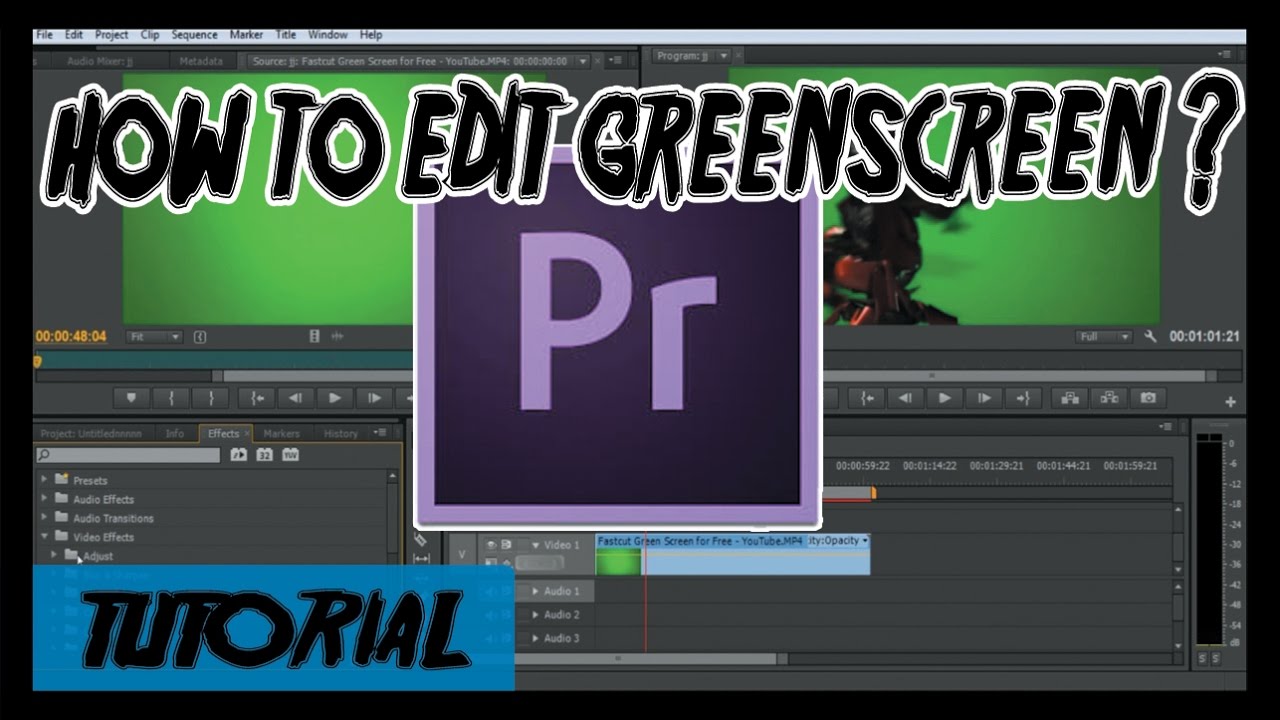Play the clip in the Source monitor
The image size is (1280, 720).
[x=335, y=398]
